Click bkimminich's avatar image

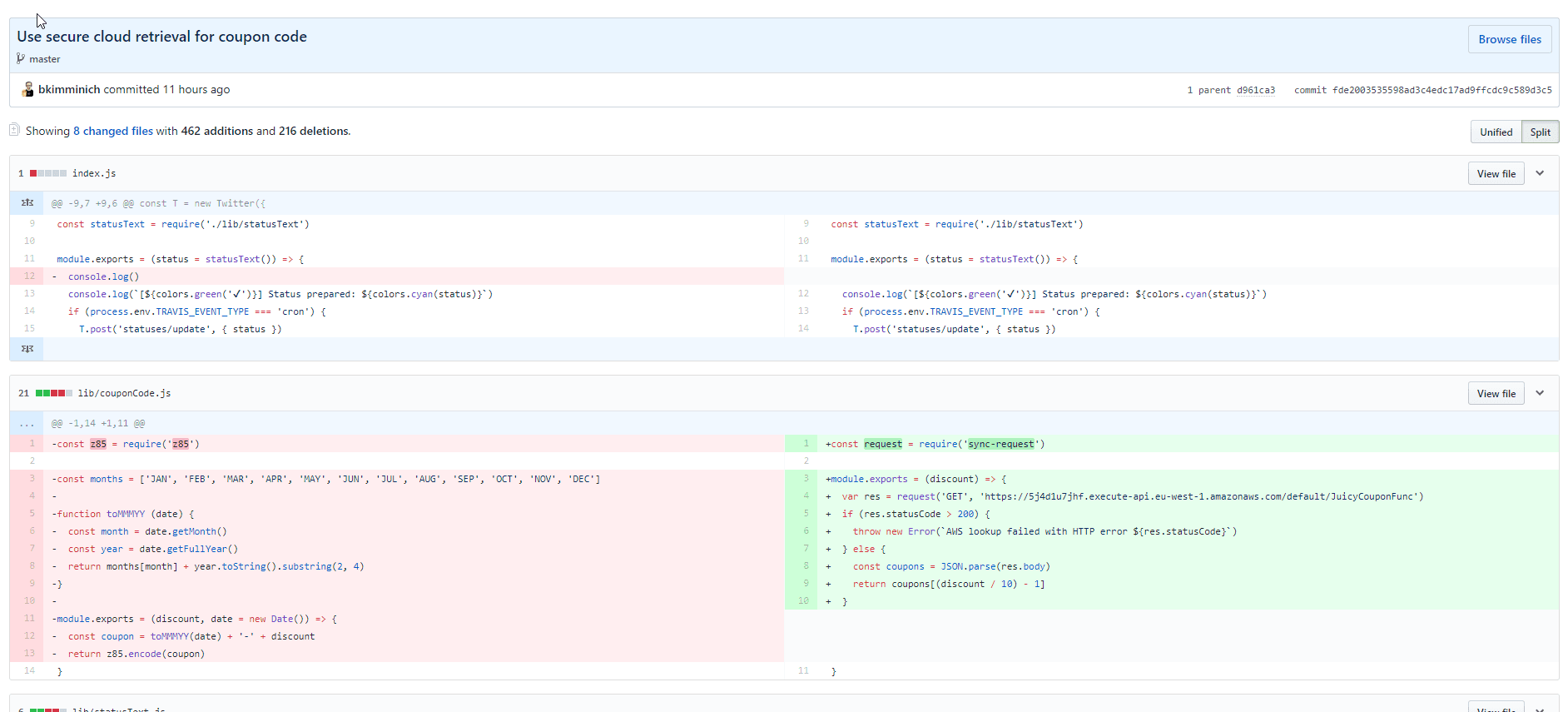(x=27, y=89)
